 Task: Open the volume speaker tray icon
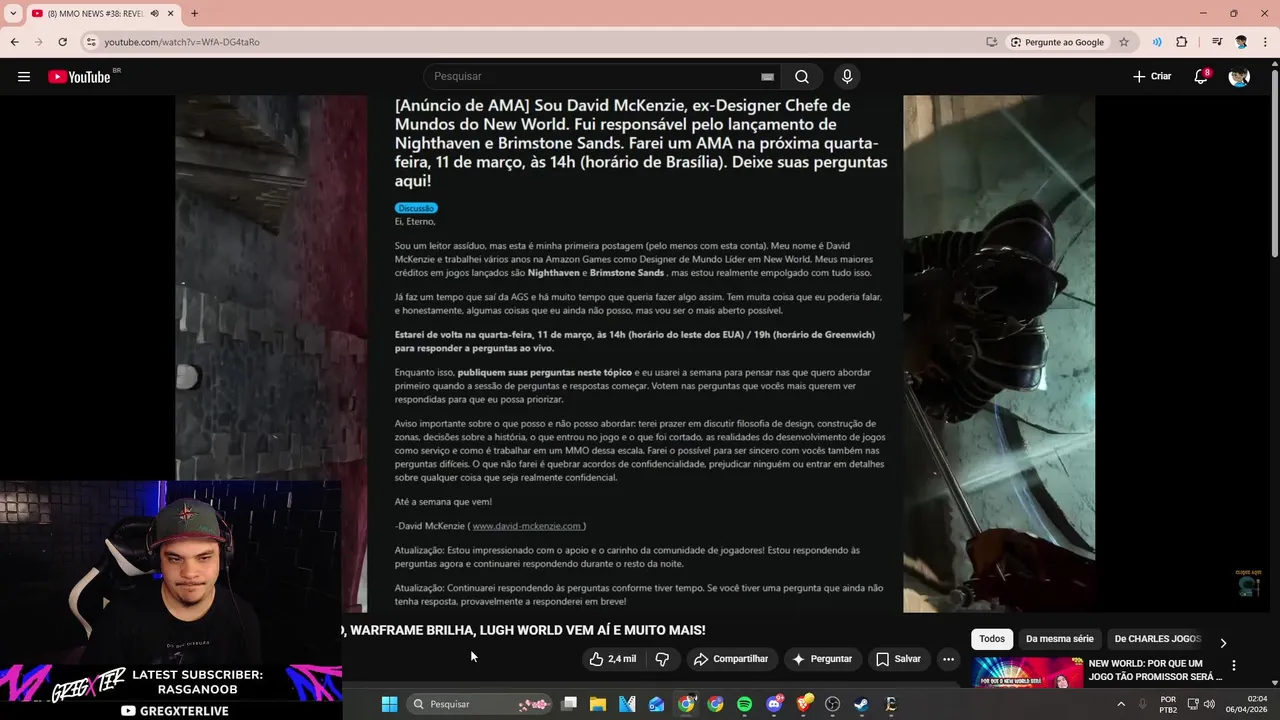(1210, 704)
